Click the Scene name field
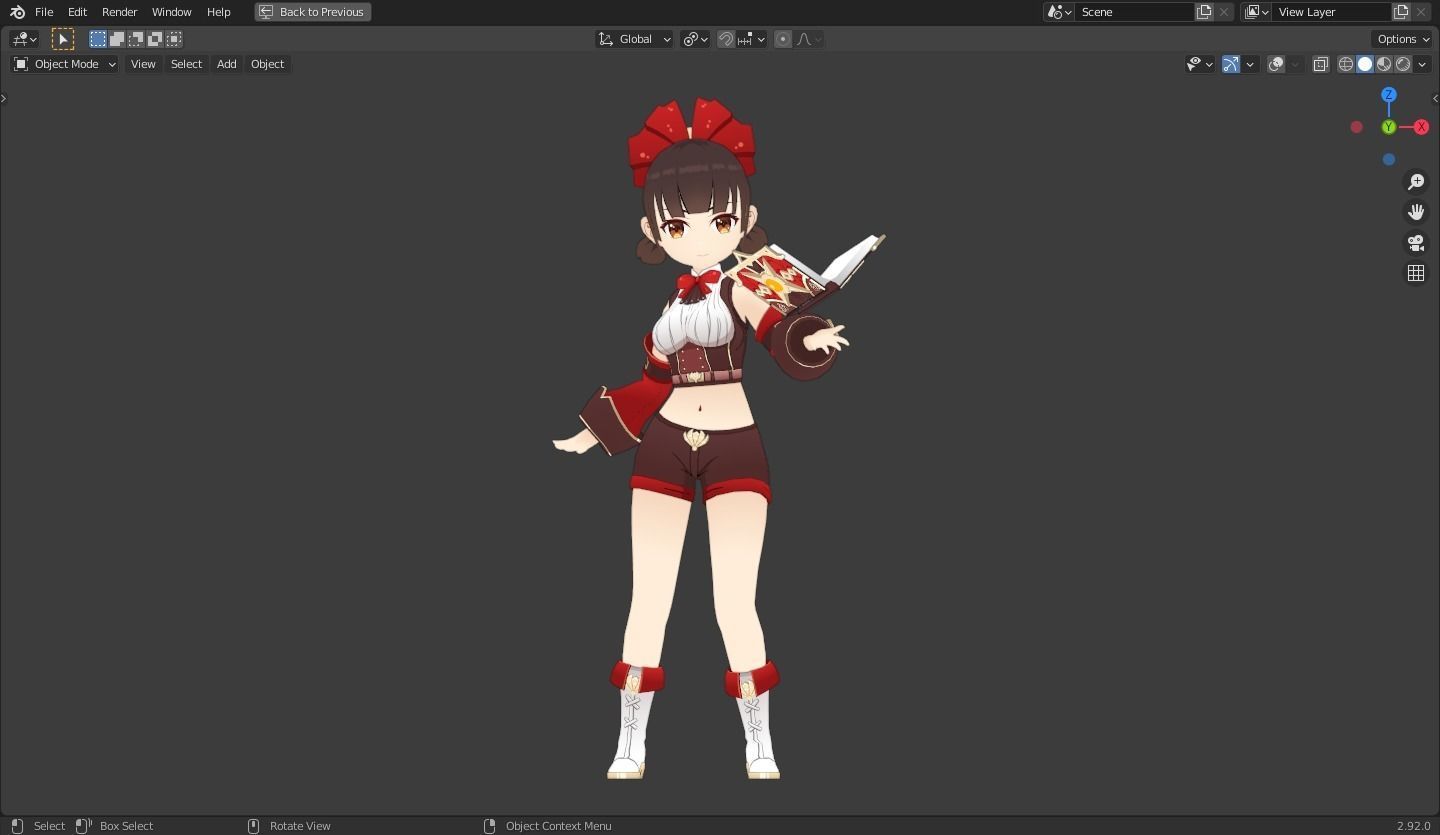Viewport: 1440px width, 835px height. coord(1134,12)
